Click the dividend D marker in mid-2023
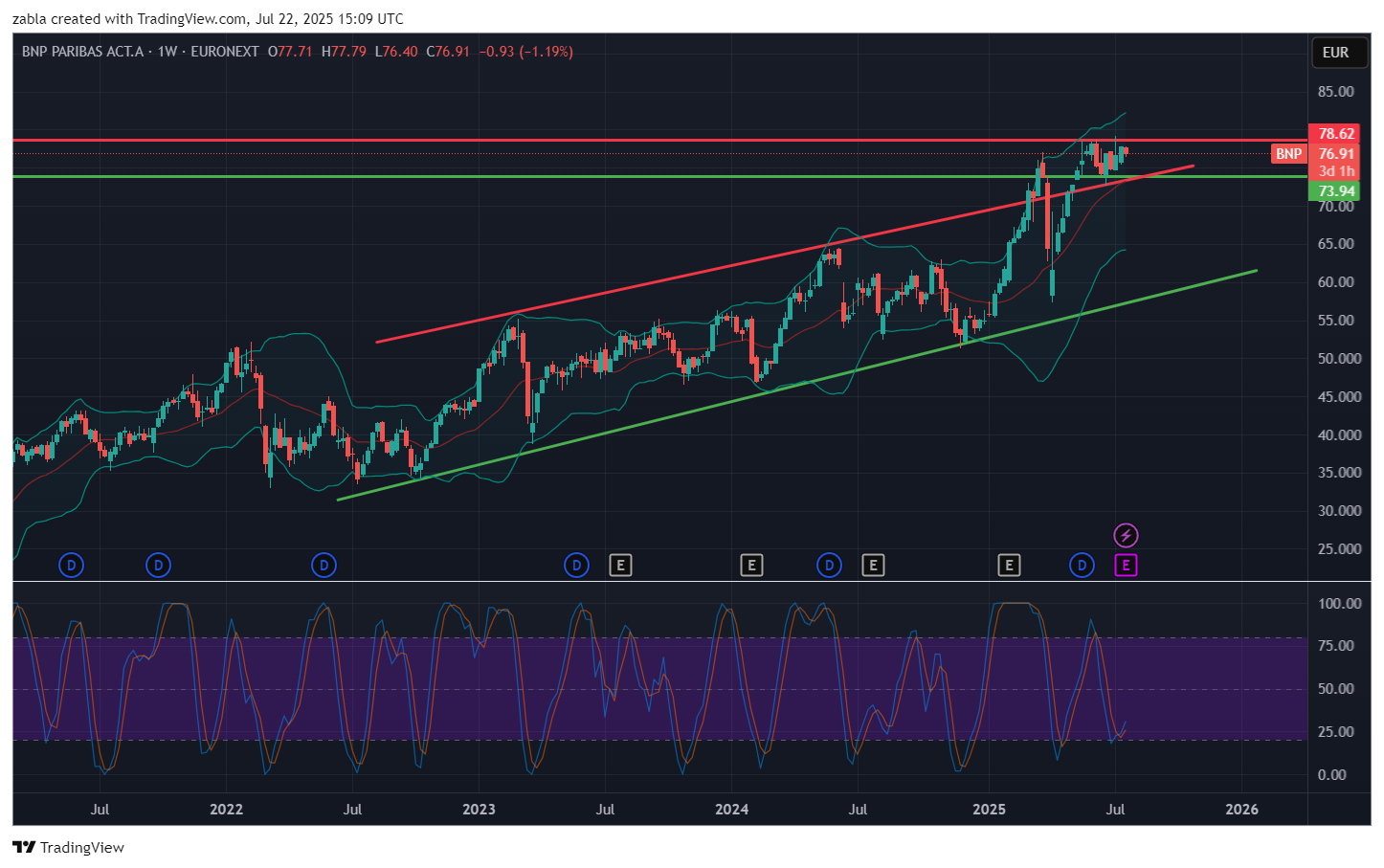This screenshot has height=868, width=1384. point(576,566)
